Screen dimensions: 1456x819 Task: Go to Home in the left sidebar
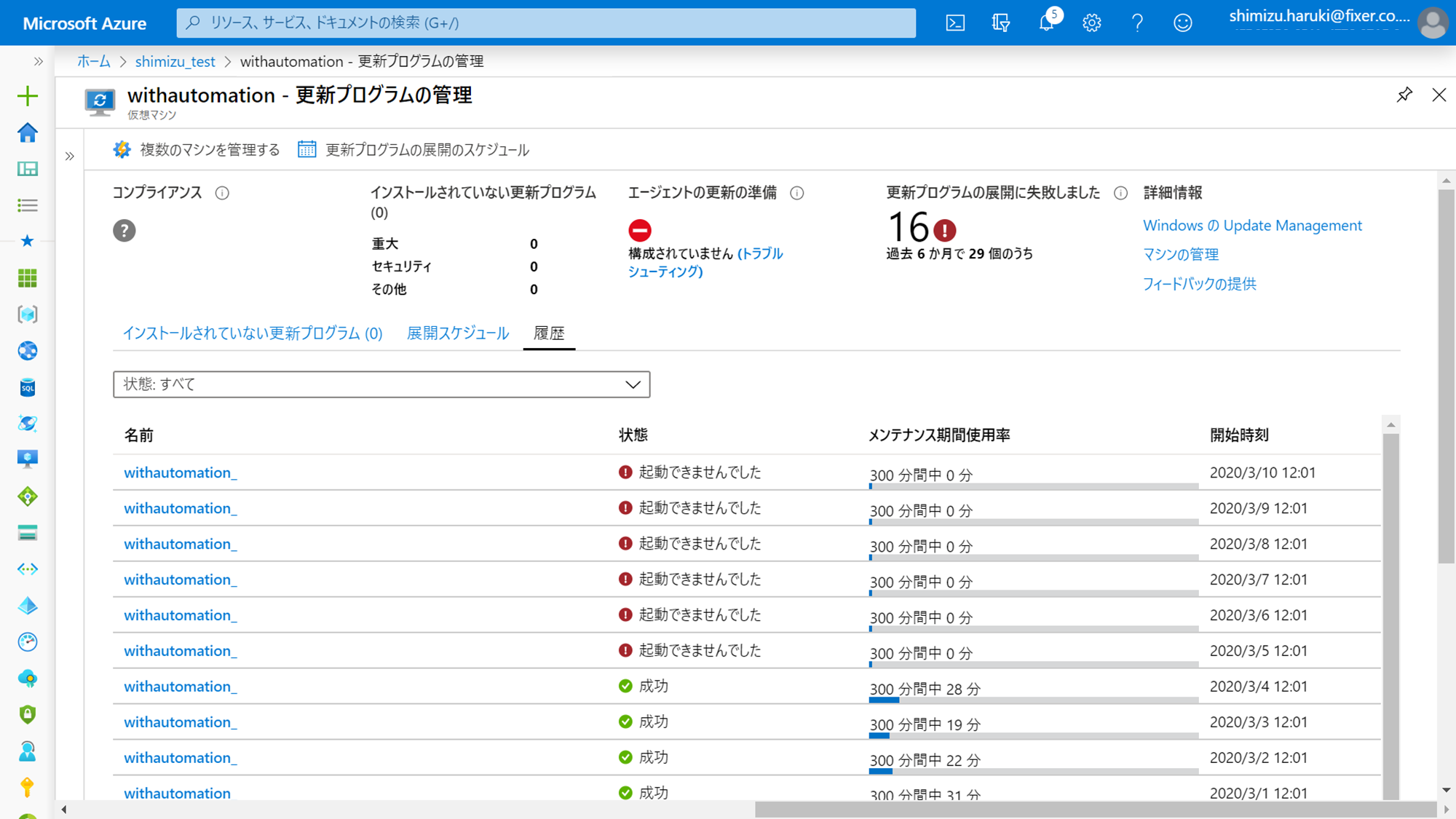coord(28,132)
